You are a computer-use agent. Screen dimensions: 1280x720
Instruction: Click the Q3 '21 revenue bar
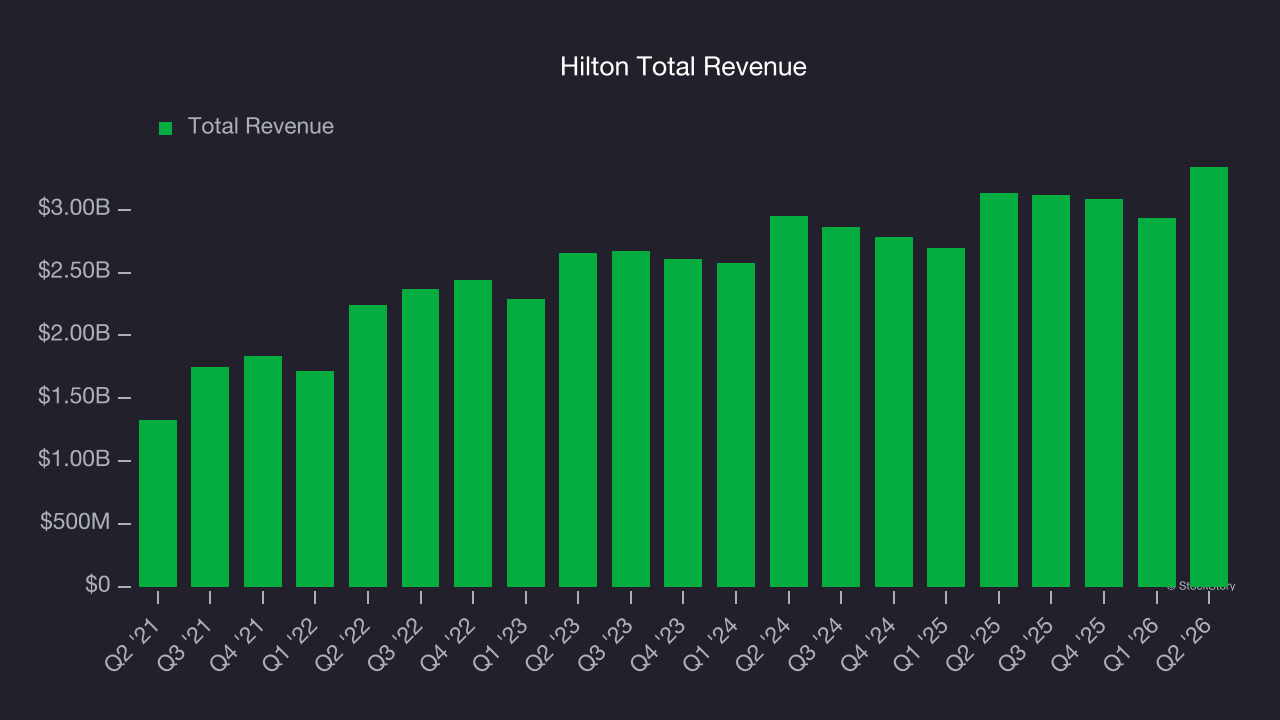[x=210, y=477]
